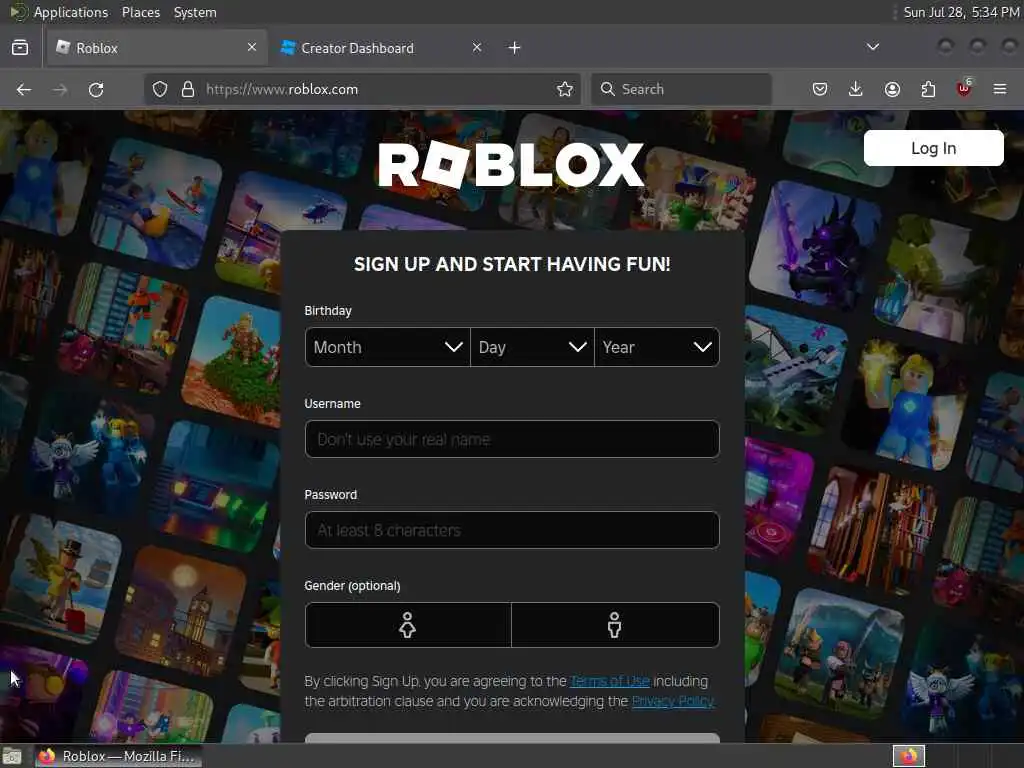Reload the Roblox page

pos(96,89)
